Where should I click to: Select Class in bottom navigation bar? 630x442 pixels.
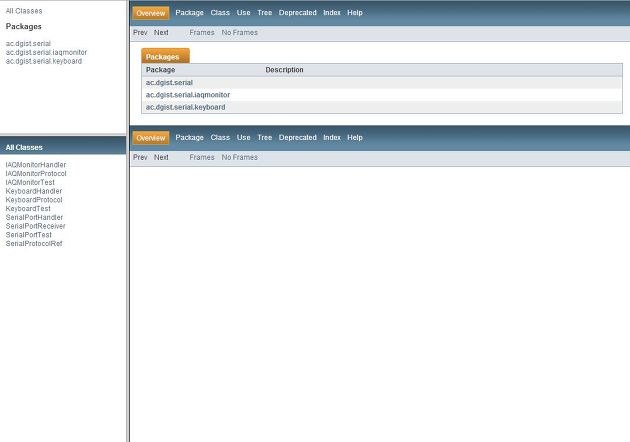coord(220,137)
